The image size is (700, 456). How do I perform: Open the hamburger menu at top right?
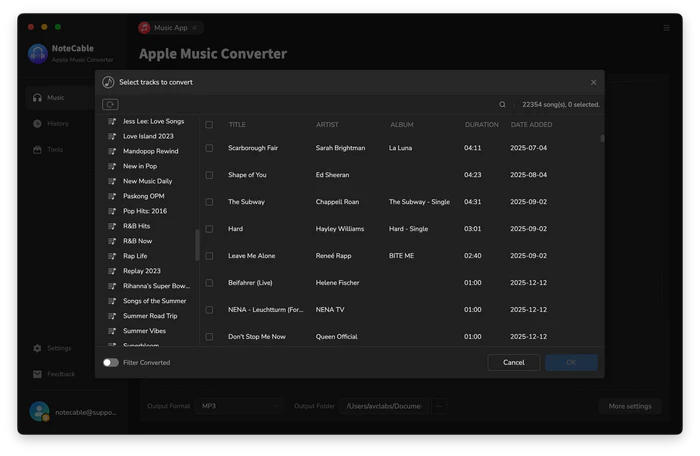point(666,28)
